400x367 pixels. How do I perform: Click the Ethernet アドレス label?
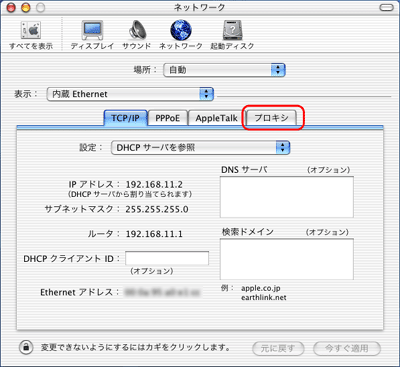[x=79, y=292]
